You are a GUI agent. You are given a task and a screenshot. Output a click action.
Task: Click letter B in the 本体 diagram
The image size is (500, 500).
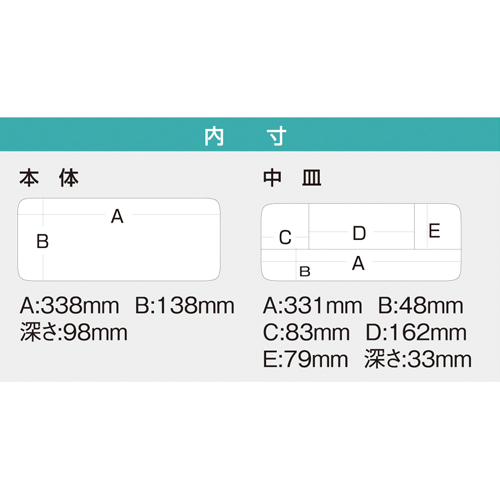tap(42, 241)
